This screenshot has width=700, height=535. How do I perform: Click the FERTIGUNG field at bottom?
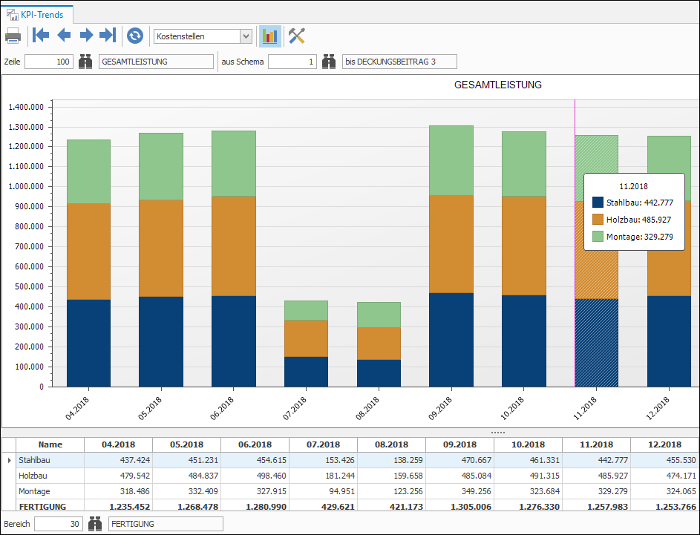click(x=166, y=524)
